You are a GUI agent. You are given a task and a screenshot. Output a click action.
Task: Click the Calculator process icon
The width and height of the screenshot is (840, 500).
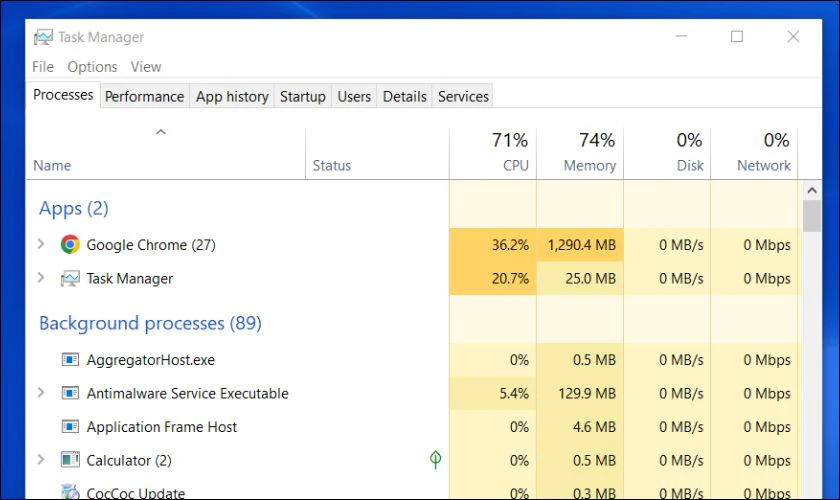[x=70, y=460]
